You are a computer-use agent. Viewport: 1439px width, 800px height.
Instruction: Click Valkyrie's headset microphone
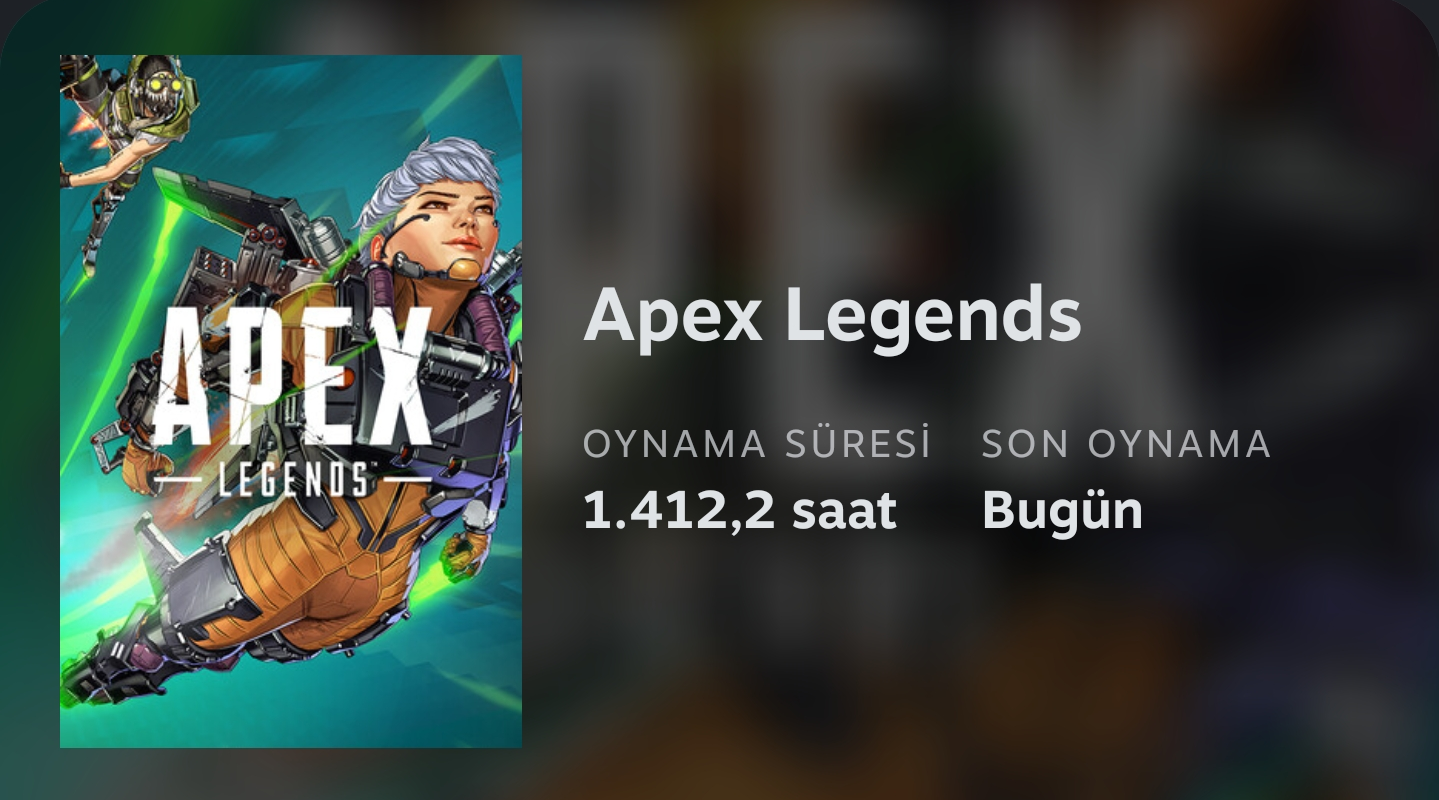[x=463, y=268]
